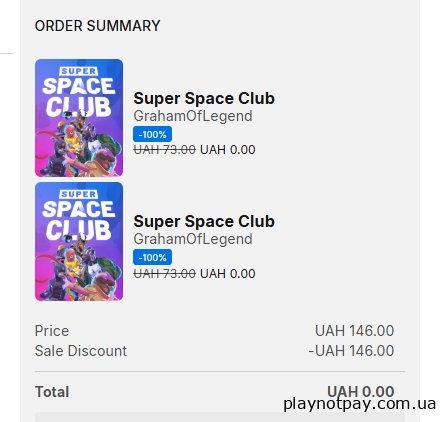Click the Sale Discount label
The height and width of the screenshot is (422, 446).
[x=81, y=351]
